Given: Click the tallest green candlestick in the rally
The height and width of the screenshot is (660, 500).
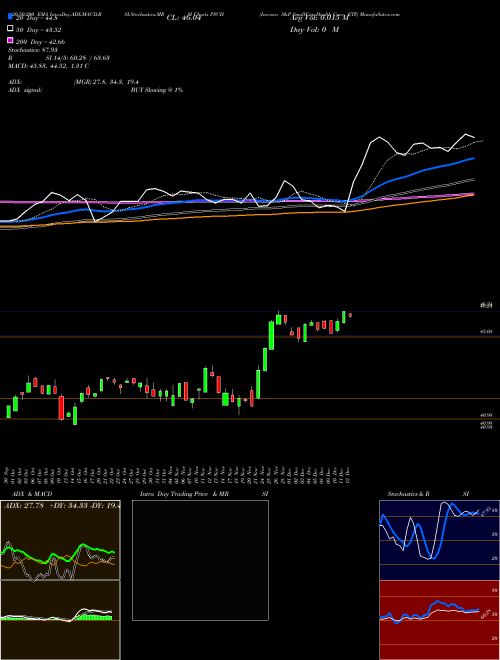Looking at the screenshot, I should tap(272, 335).
